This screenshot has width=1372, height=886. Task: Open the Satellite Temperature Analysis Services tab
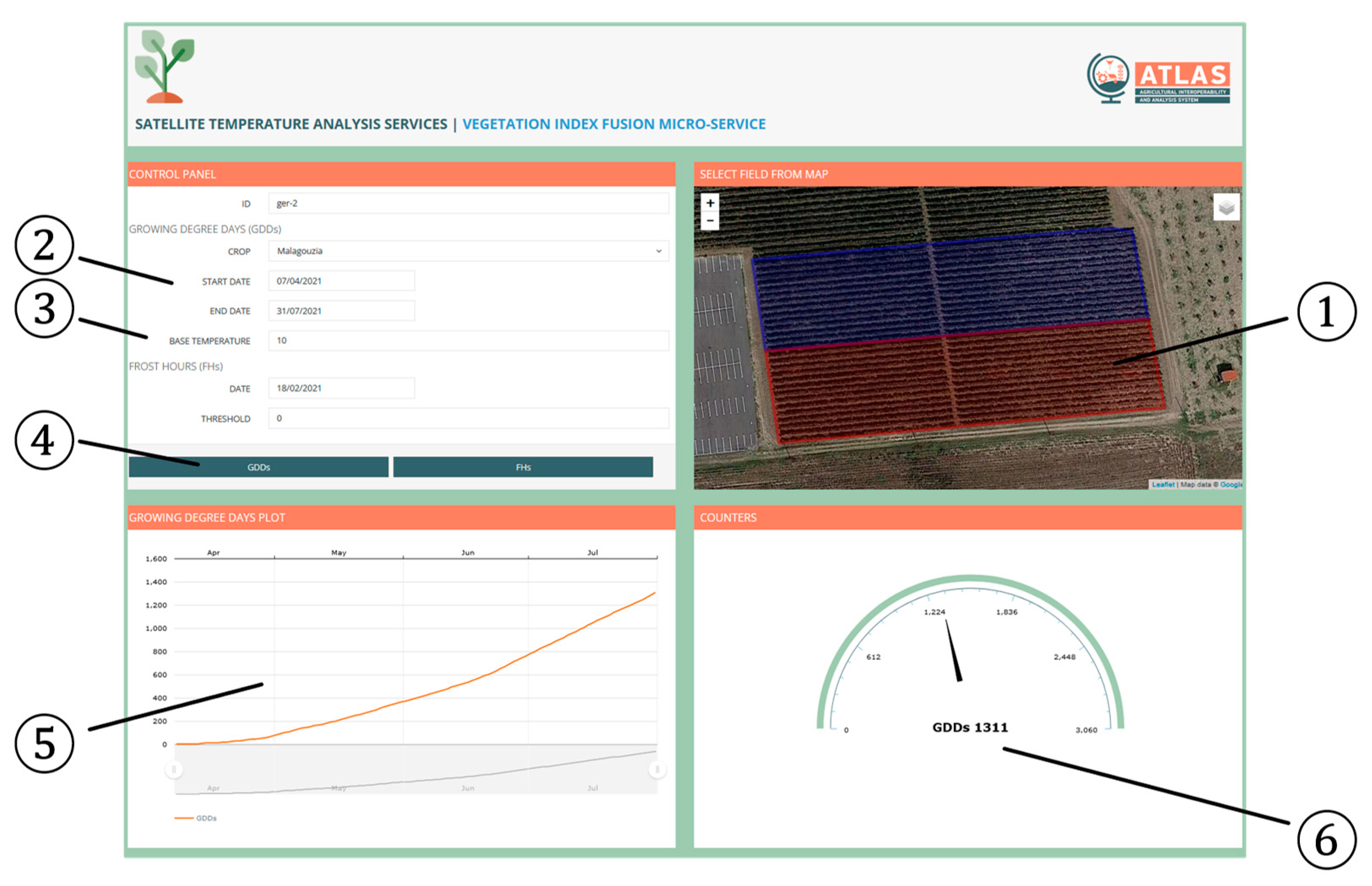290,124
